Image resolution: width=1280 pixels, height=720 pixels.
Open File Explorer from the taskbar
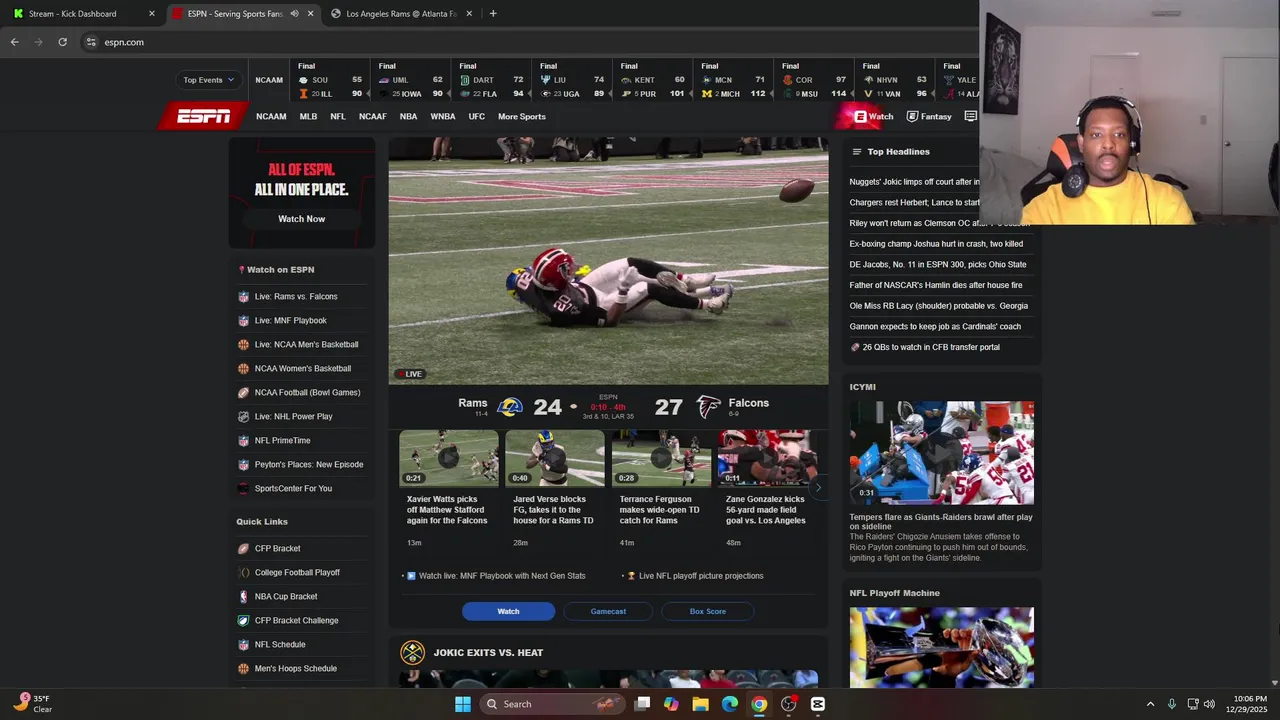click(700, 704)
